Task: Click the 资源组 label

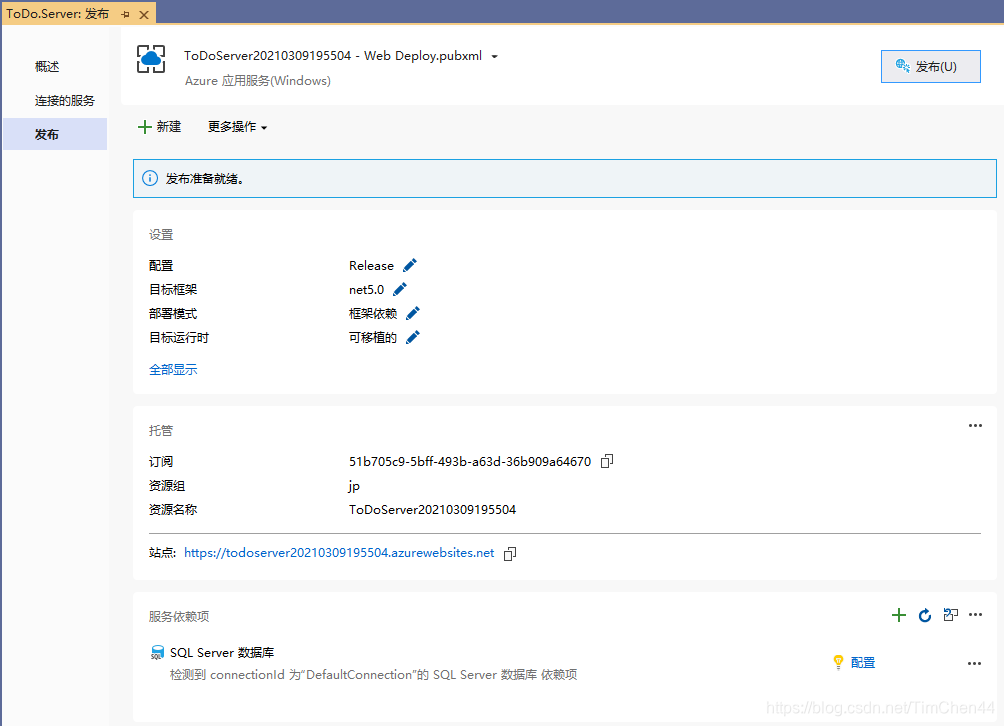Action: [x=166, y=486]
